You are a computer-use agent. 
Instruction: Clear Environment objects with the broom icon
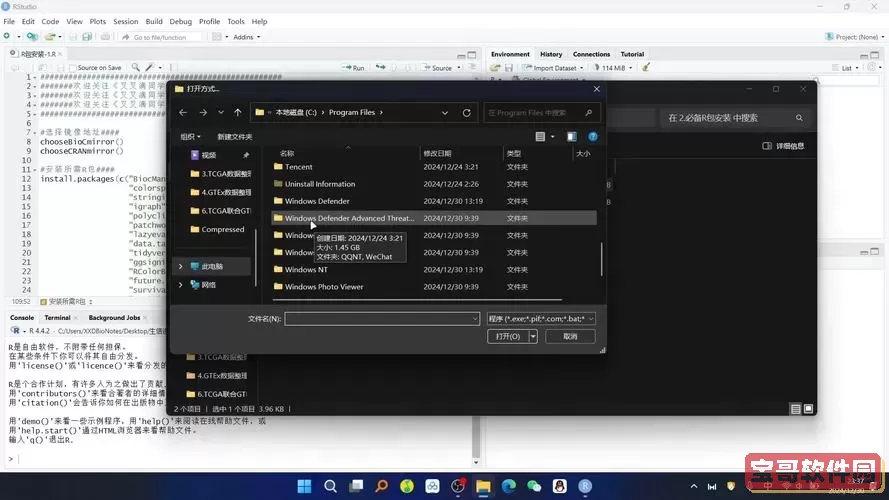pos(646,67)
